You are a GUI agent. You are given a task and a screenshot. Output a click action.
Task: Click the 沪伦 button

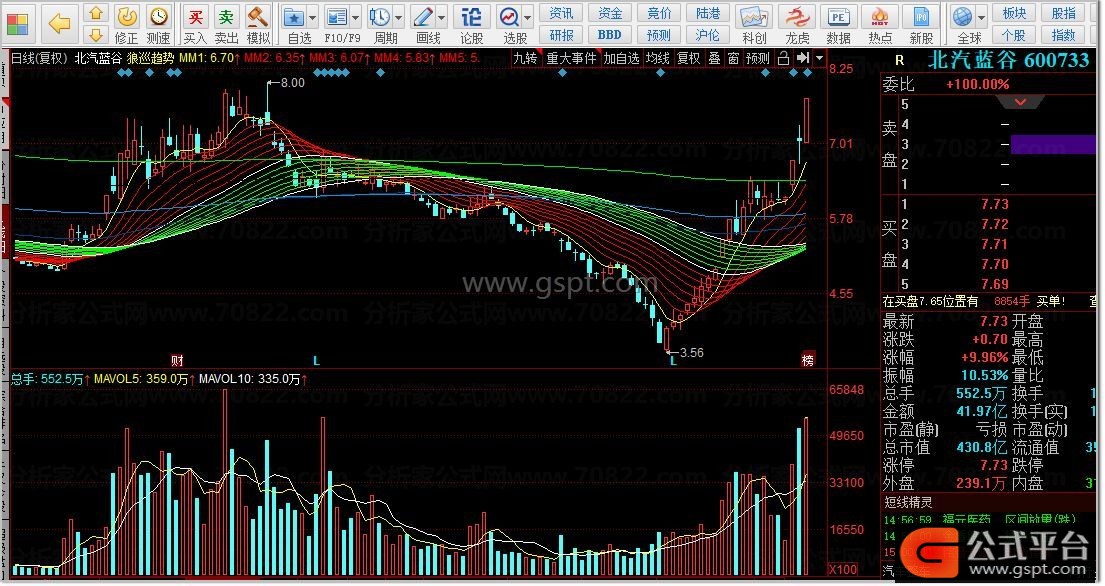708,35
